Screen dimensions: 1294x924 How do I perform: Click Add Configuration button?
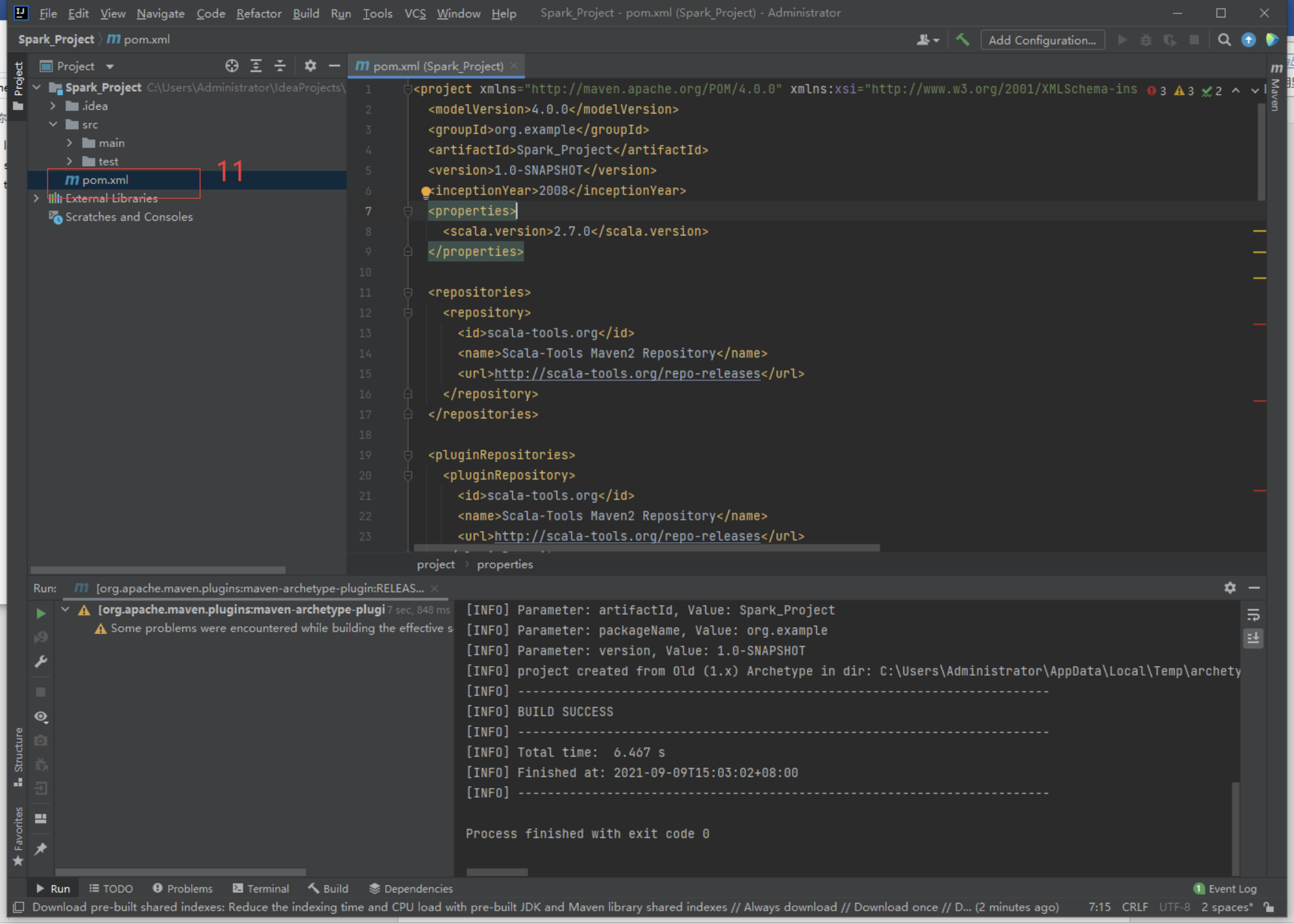(1042, 40)
